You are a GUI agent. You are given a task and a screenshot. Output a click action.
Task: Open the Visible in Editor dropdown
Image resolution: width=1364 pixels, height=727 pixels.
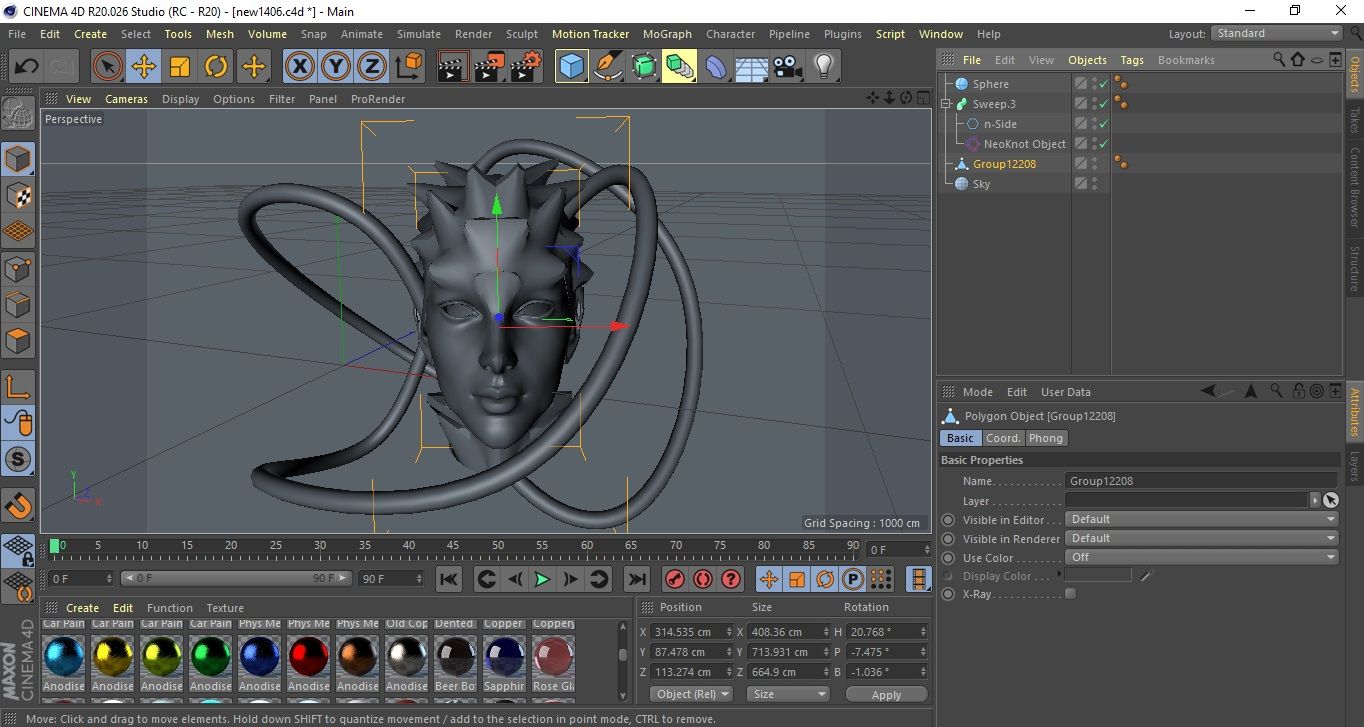[x=1201, y=520]
